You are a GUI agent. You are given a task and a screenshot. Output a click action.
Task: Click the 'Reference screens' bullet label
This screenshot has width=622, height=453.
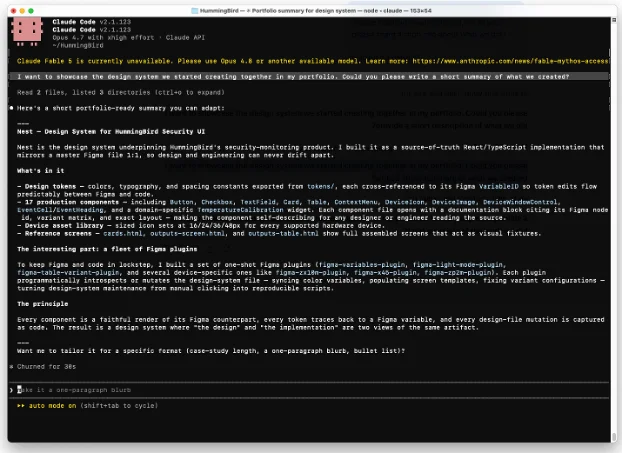58,234
